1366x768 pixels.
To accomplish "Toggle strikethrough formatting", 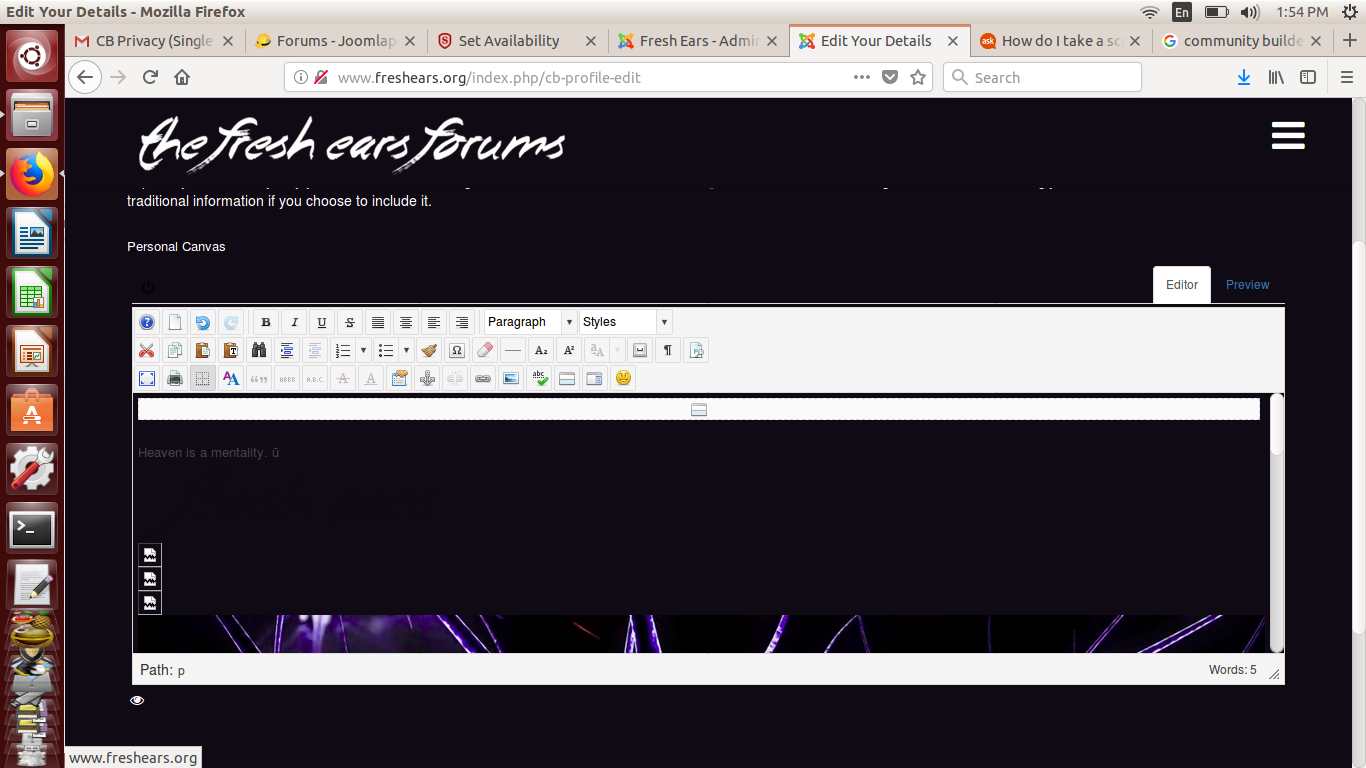I will click(x=349, y=322).
